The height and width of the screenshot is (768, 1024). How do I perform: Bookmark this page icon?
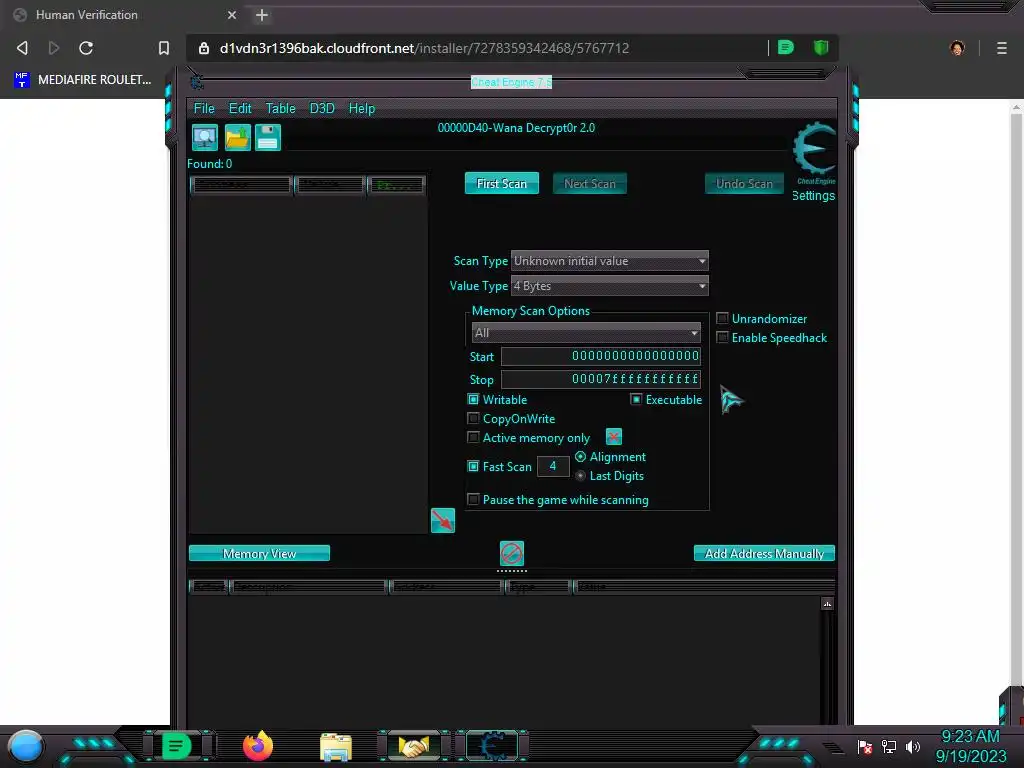click(x=164, y=48)
